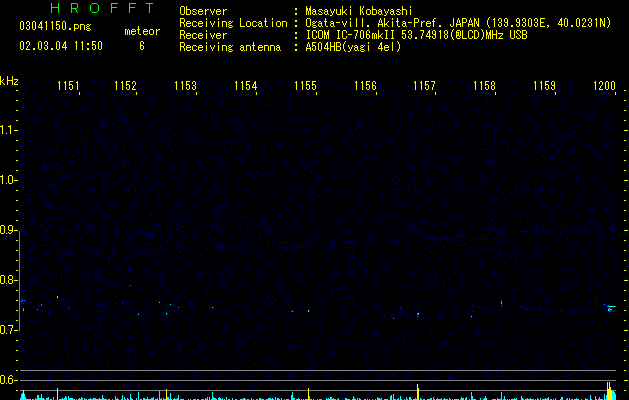Click the 1157 time axis marker
This screenshot has height=400, width=629.
pos(424,86)
